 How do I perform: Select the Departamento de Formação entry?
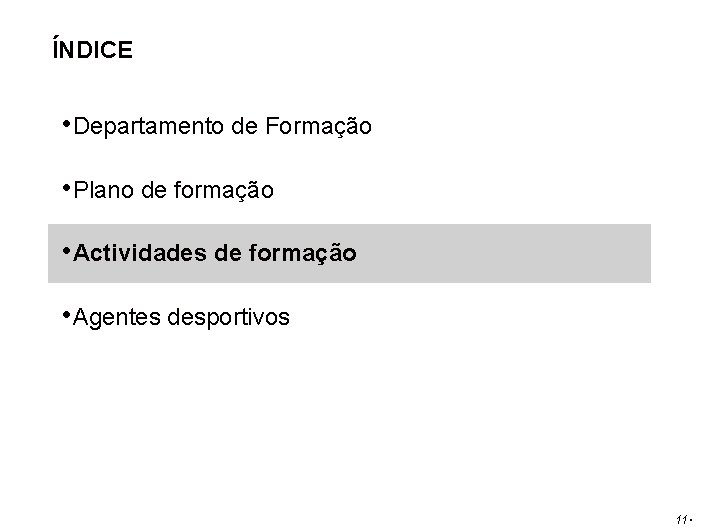coord(222,126)
